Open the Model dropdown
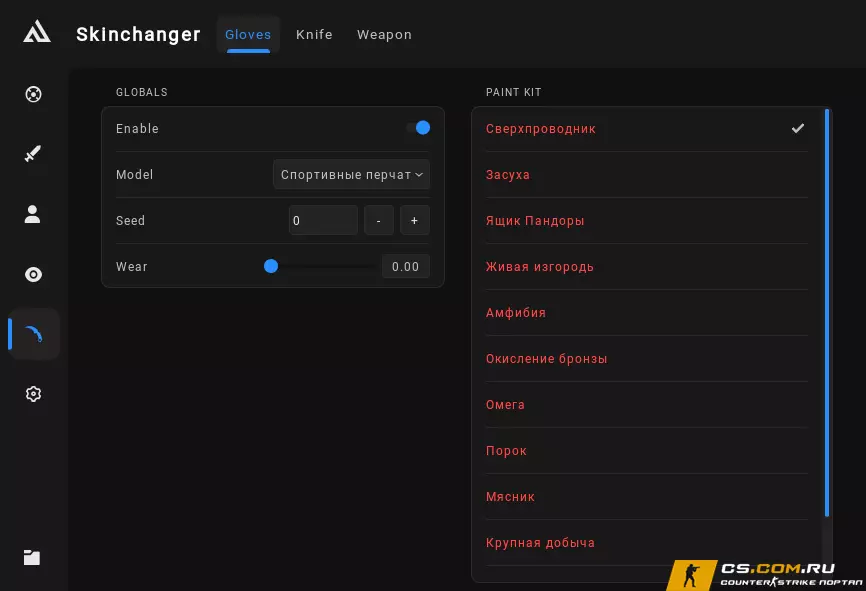The width and height of the screenshot is (866, 591). 351,175
